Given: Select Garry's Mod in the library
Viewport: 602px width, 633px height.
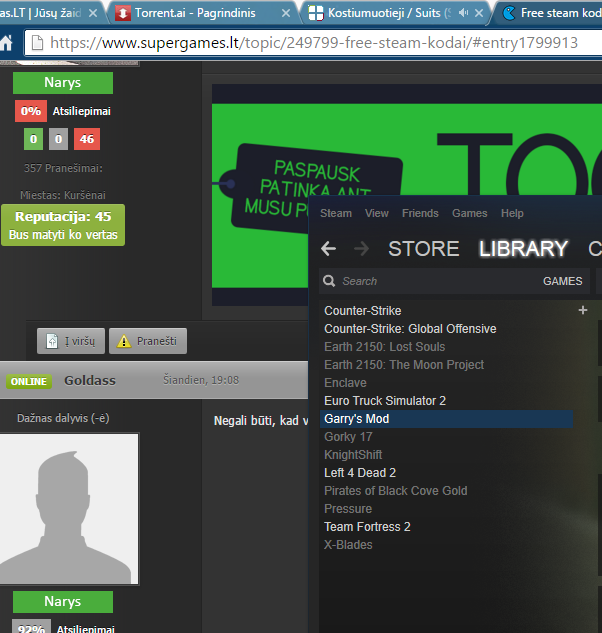Looking at the screenshot, I should [447, 419].
